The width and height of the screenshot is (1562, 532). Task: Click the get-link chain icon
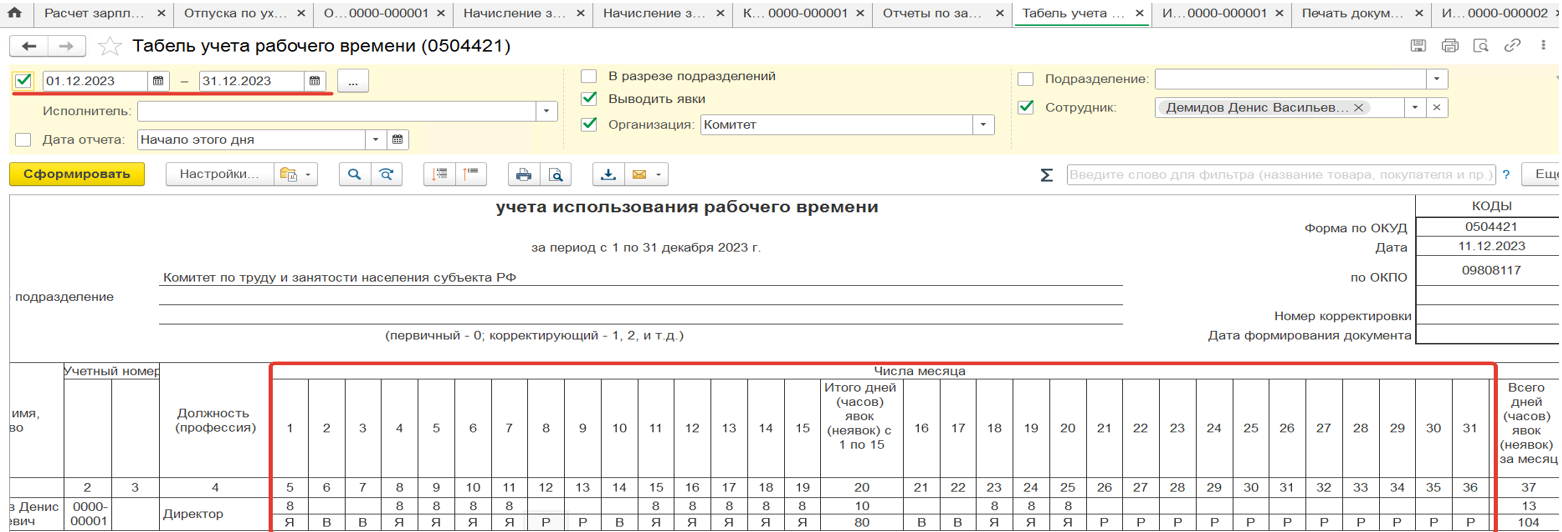pyautogui.click(x=1512, y=46)
